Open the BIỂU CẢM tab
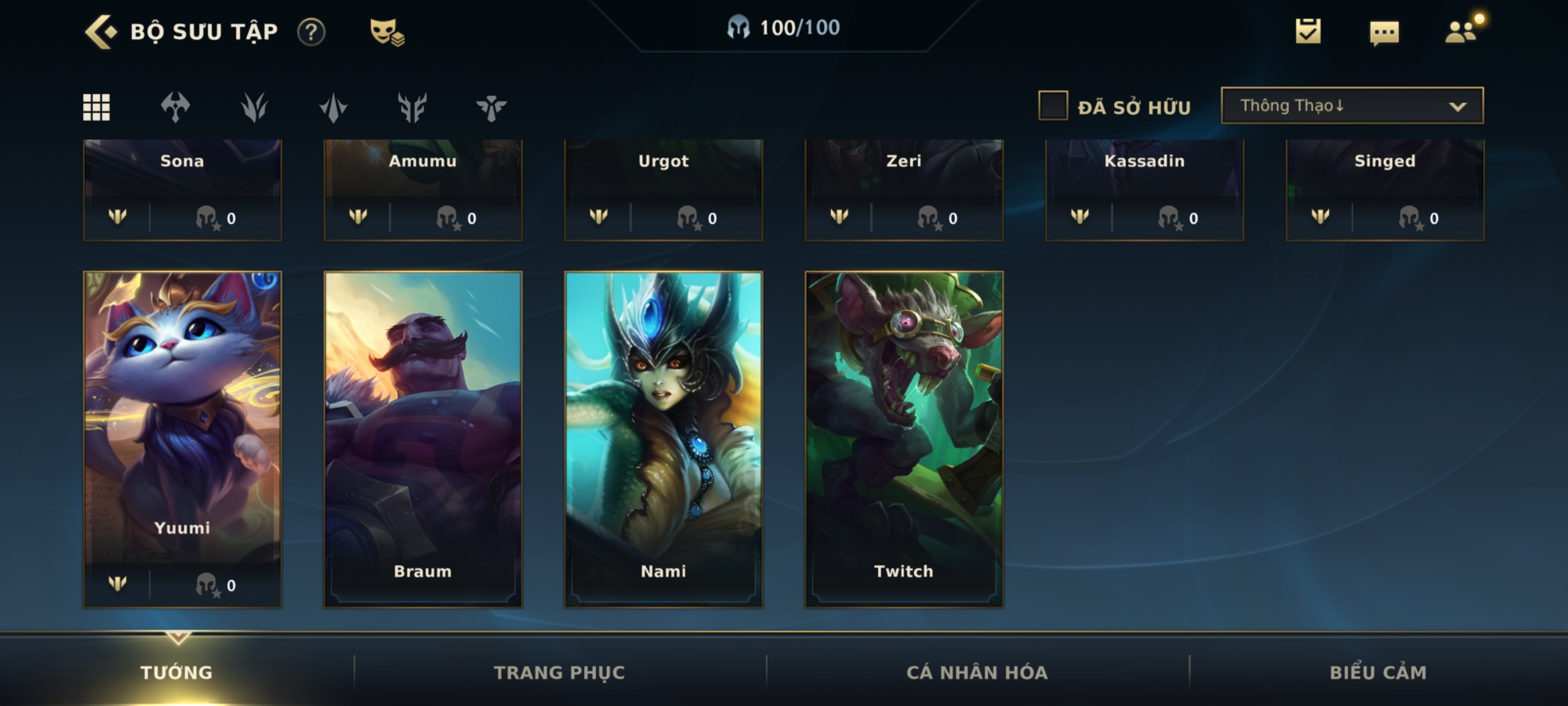This screenshot has width=1568, height=706. coord(1379,673)
